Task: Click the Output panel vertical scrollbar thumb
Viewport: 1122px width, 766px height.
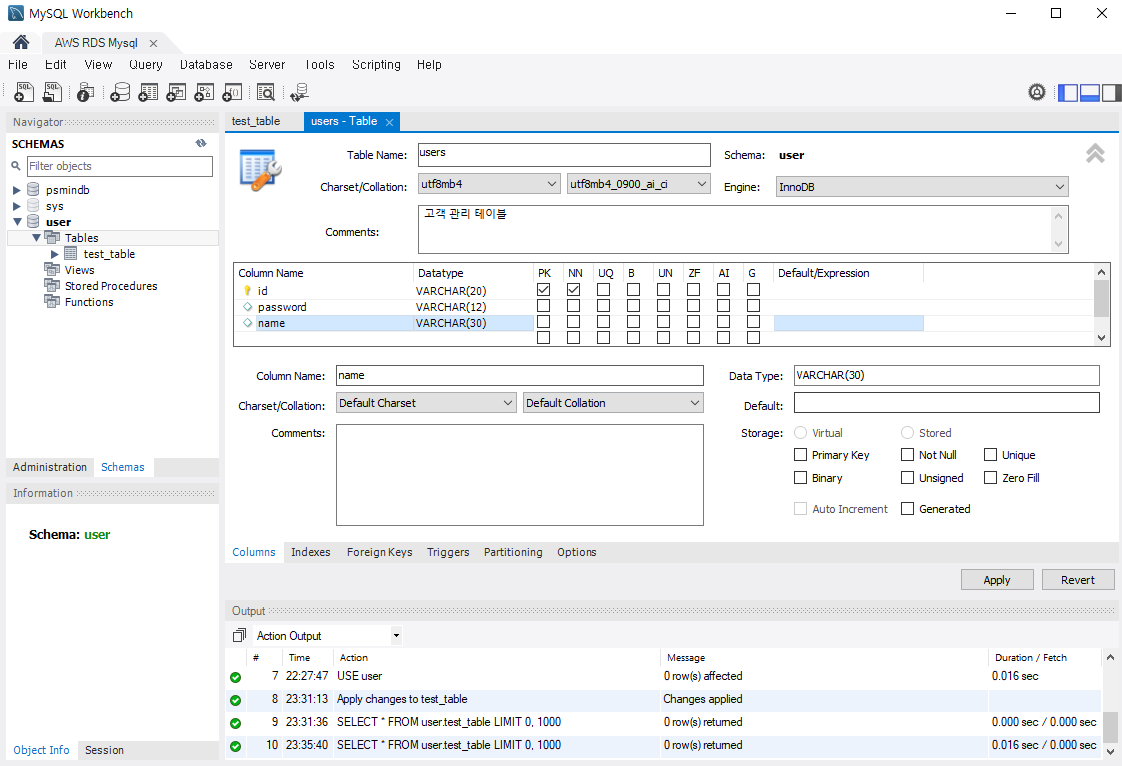Action: 1110,727
